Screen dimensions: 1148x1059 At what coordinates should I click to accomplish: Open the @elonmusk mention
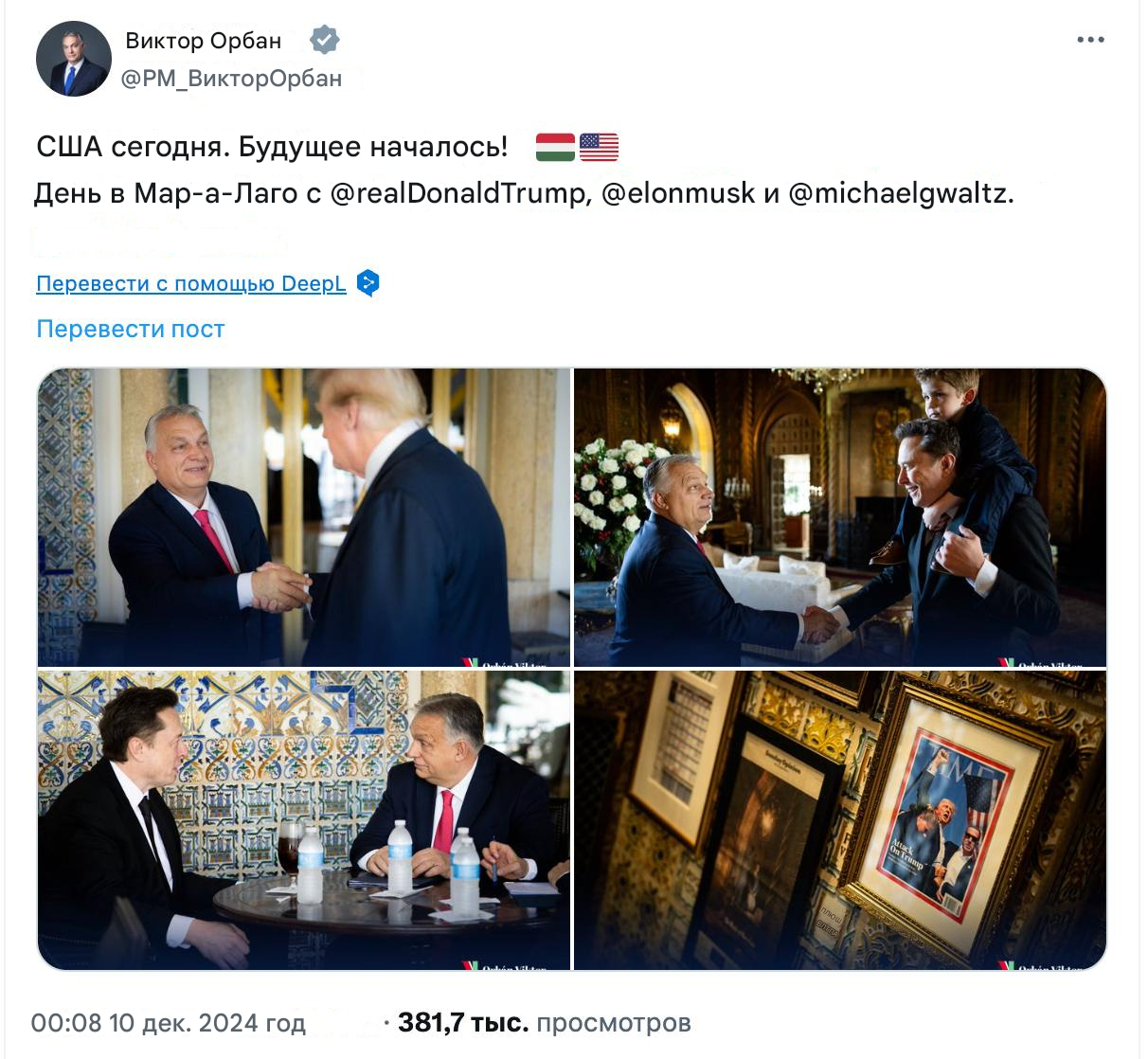tap(677, 193)
